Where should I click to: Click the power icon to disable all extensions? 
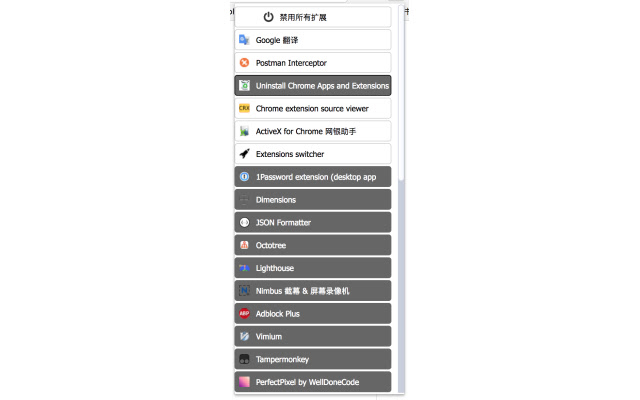coord(268,17)
